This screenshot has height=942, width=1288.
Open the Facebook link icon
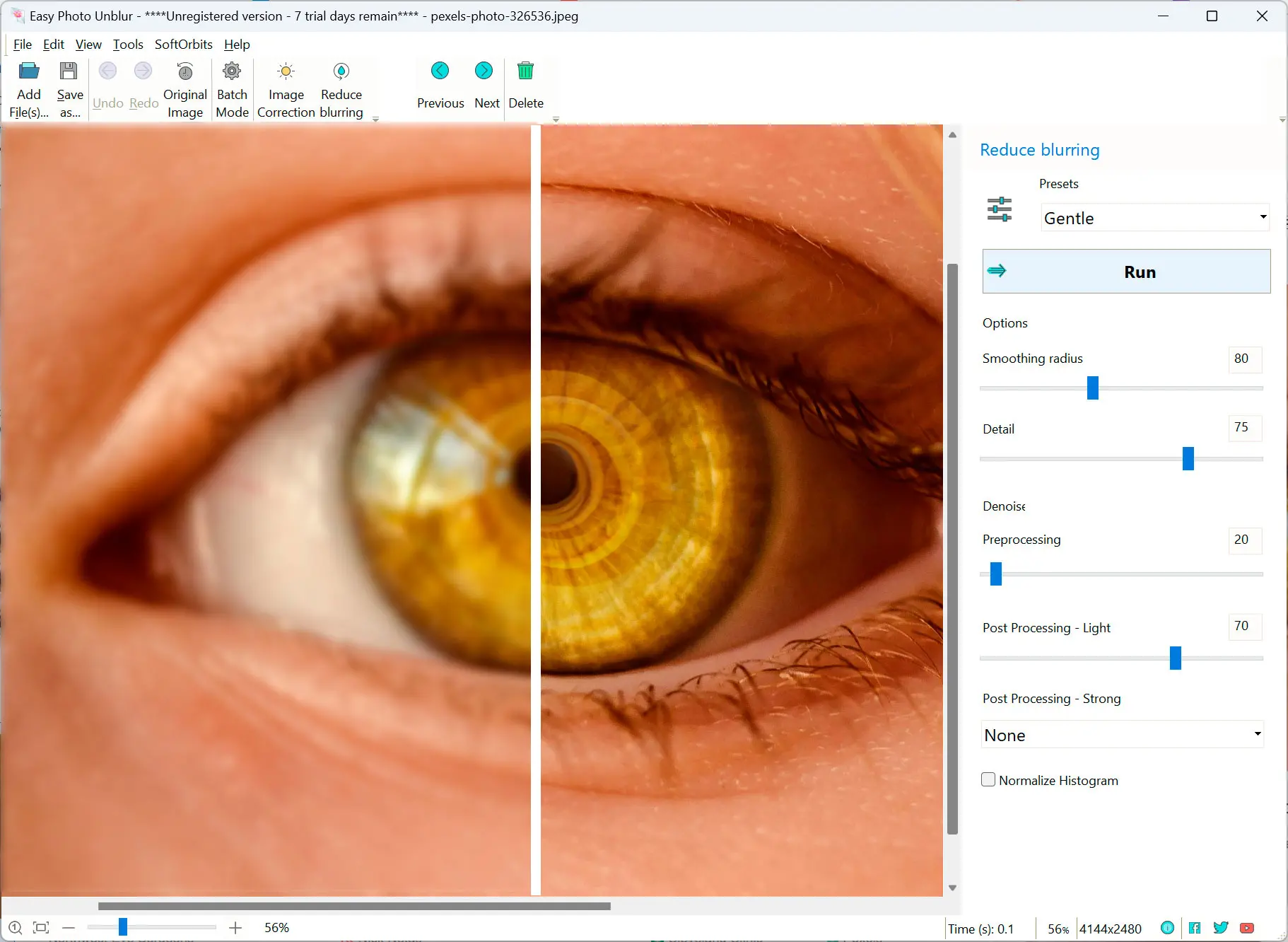tap(1195, 928)
